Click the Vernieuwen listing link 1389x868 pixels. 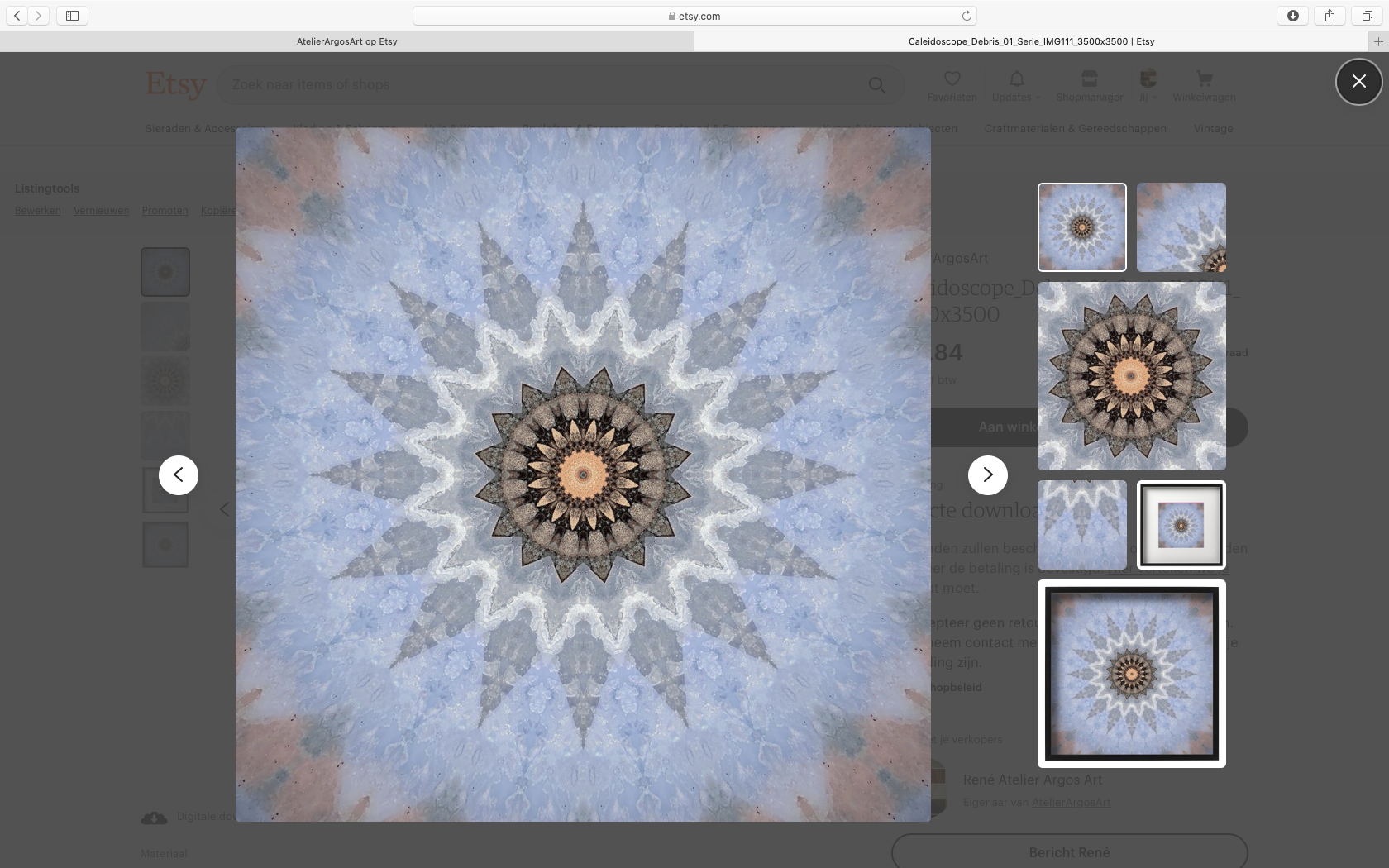(x=101, y=211)
